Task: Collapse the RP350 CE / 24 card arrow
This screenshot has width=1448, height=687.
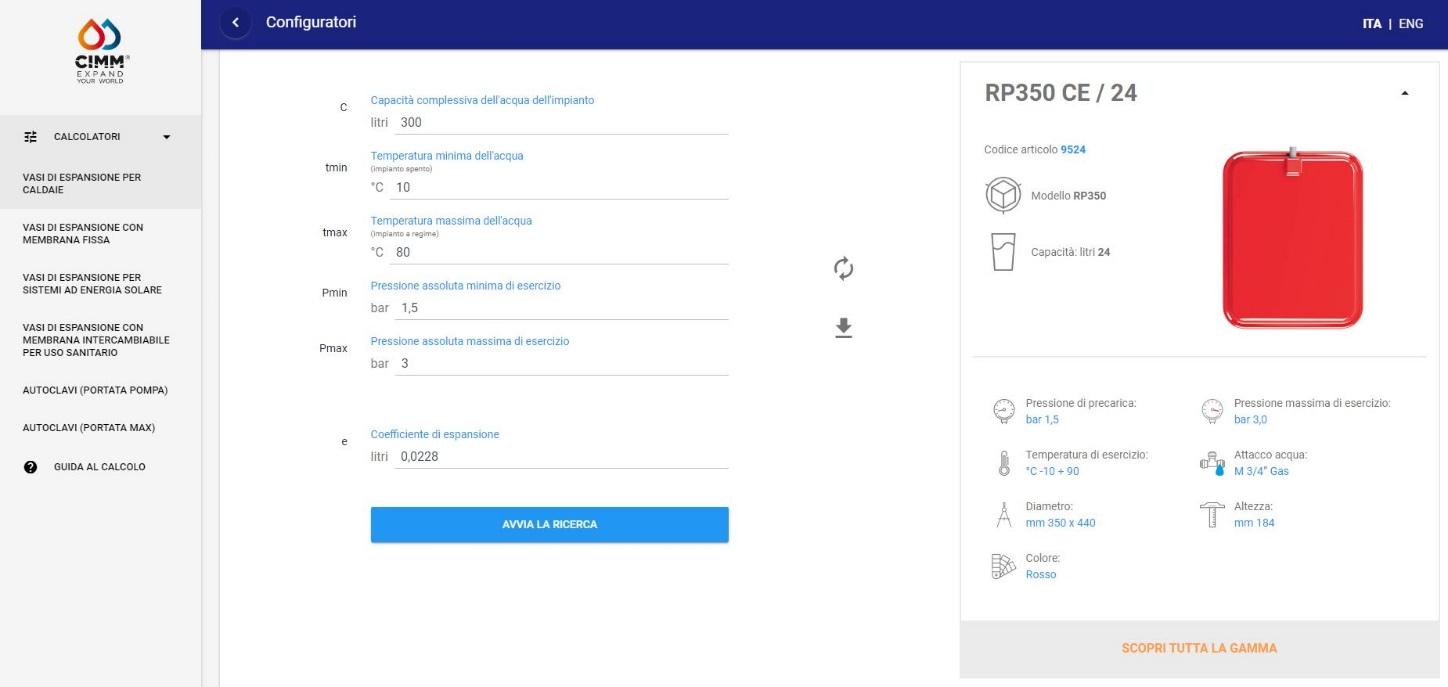Action: (1405, 94)
